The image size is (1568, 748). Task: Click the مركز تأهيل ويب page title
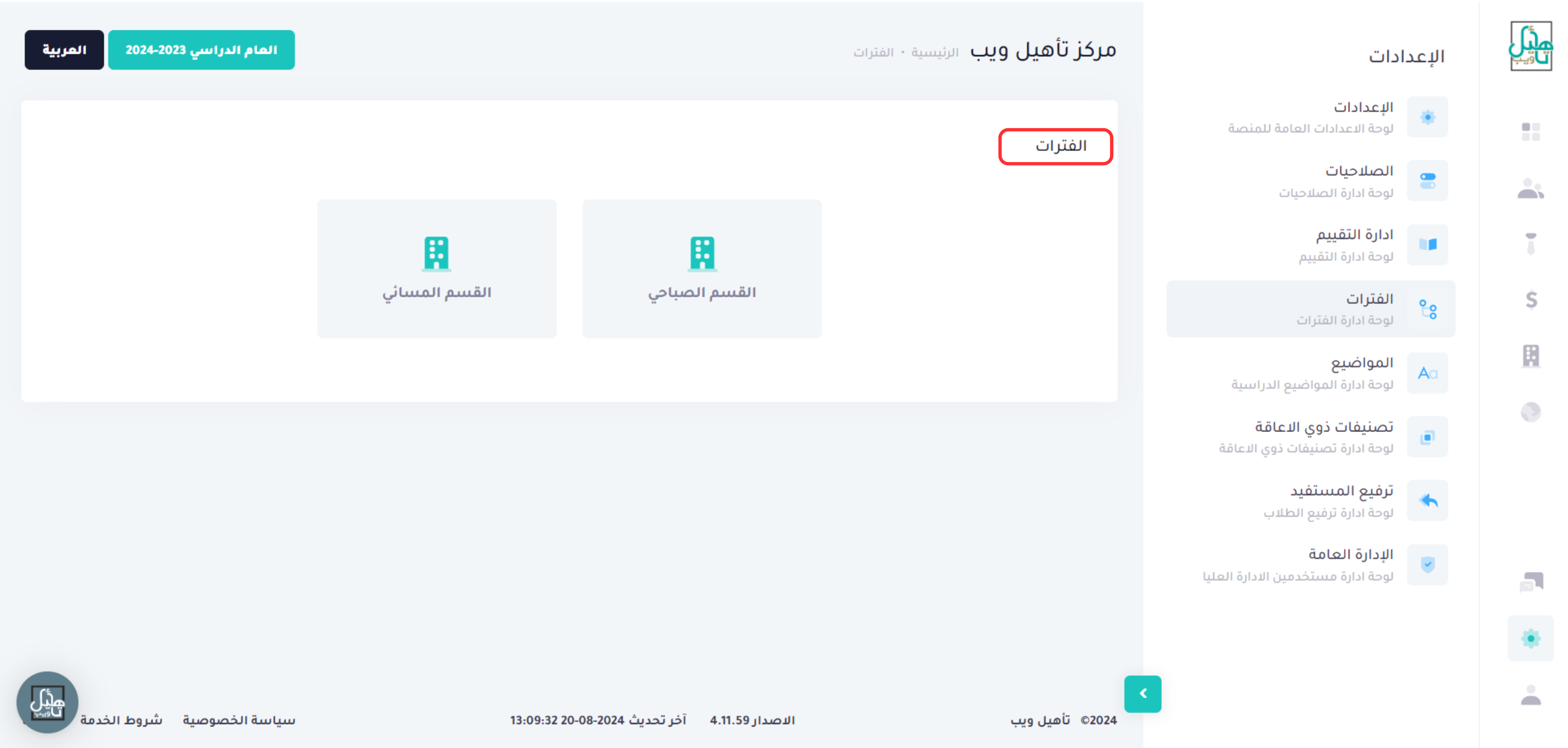[1043, 50]
